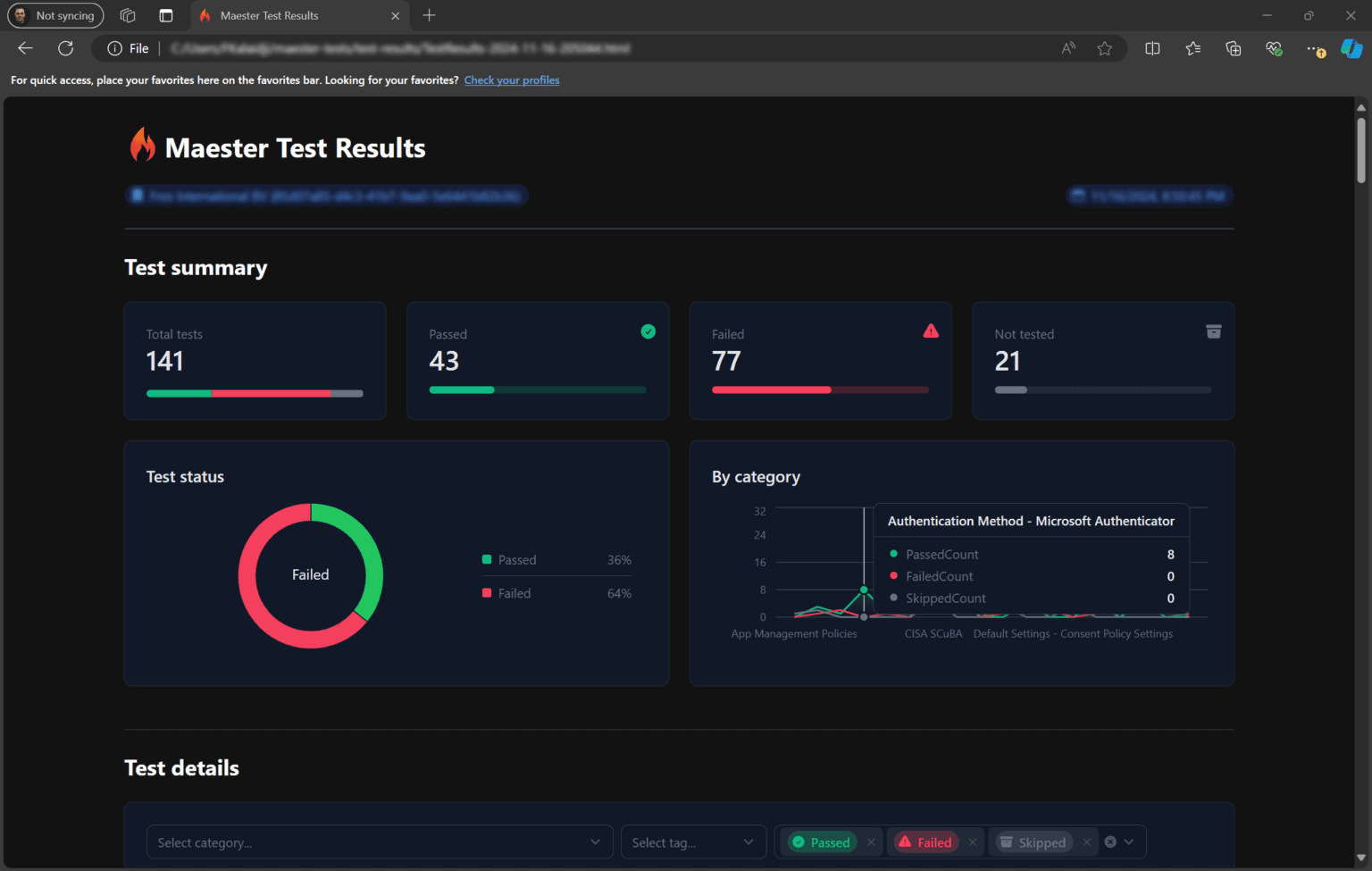This screenshot has height=871, width=1372.
Task: Open Settings and more menu
Action: [1315, 48]
